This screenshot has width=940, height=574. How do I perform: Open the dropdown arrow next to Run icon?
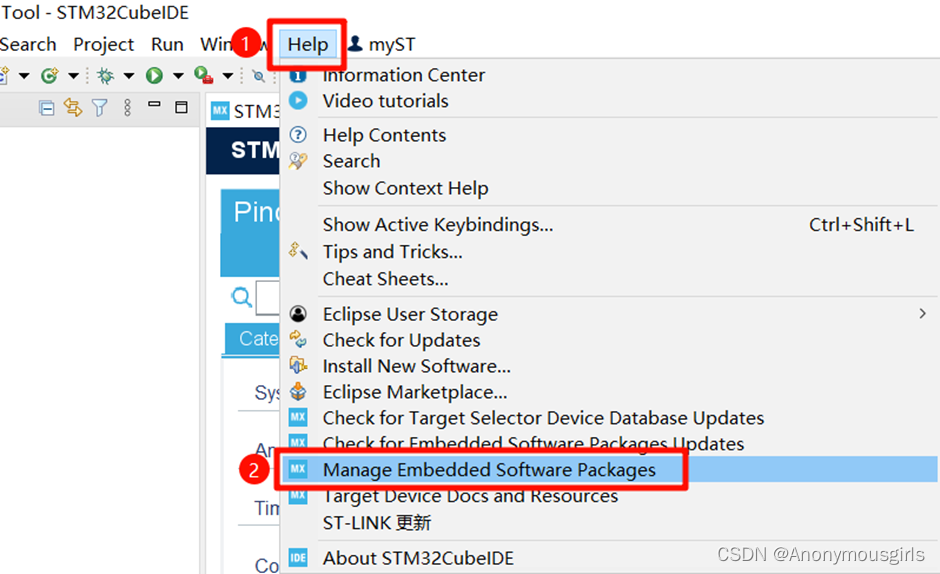coord(178,76)
